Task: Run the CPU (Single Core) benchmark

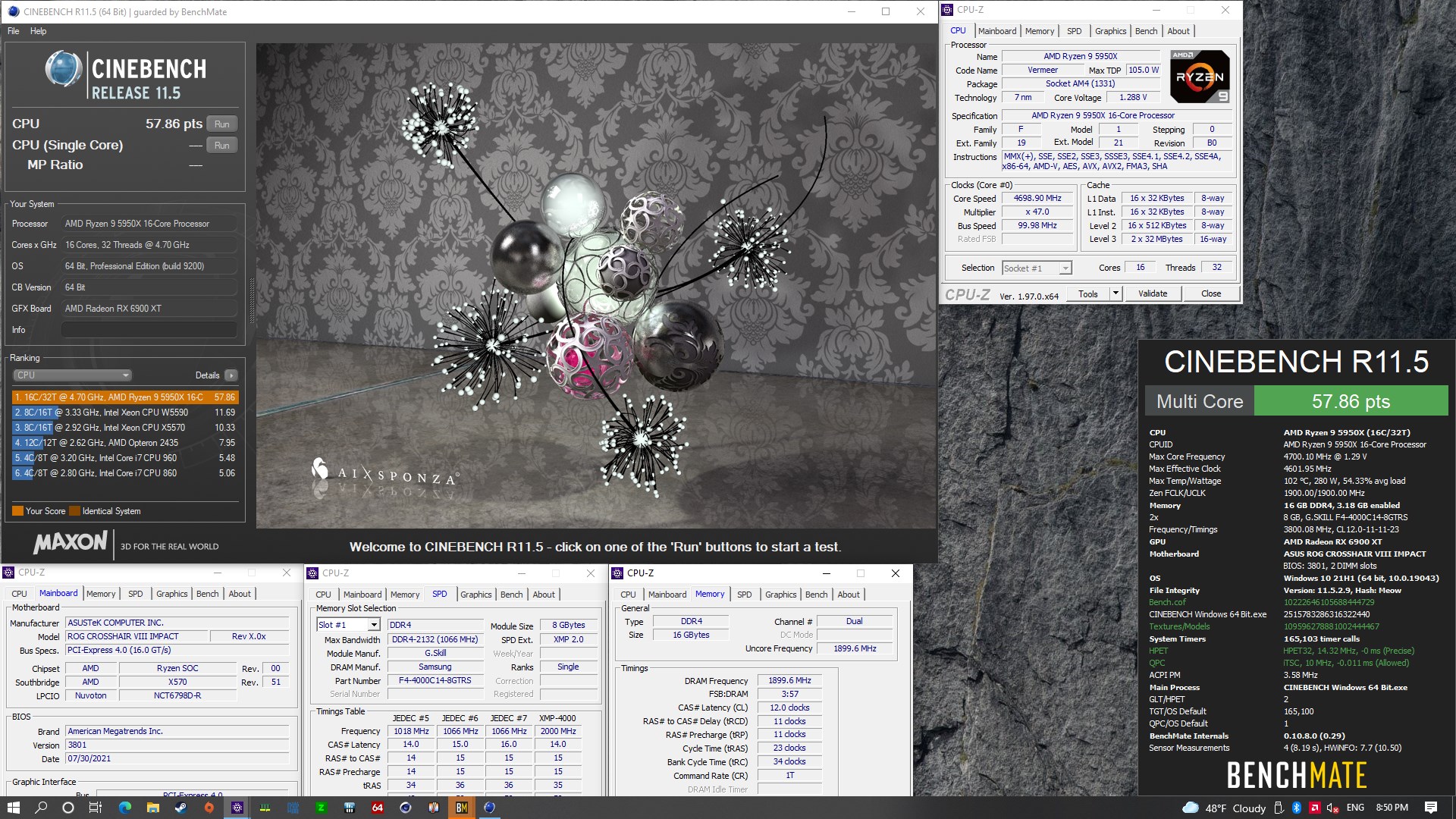Action: click(x=221, y=145)
